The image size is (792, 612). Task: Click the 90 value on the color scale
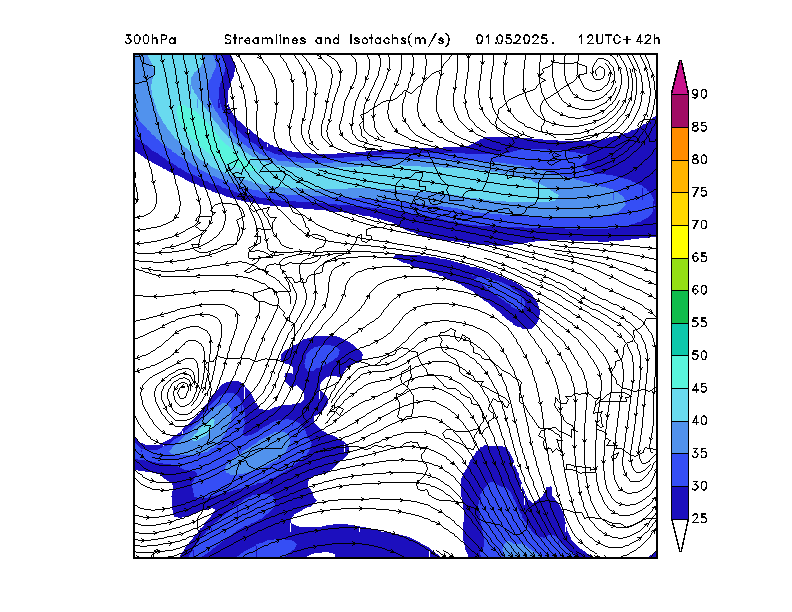tap(700, 94)
